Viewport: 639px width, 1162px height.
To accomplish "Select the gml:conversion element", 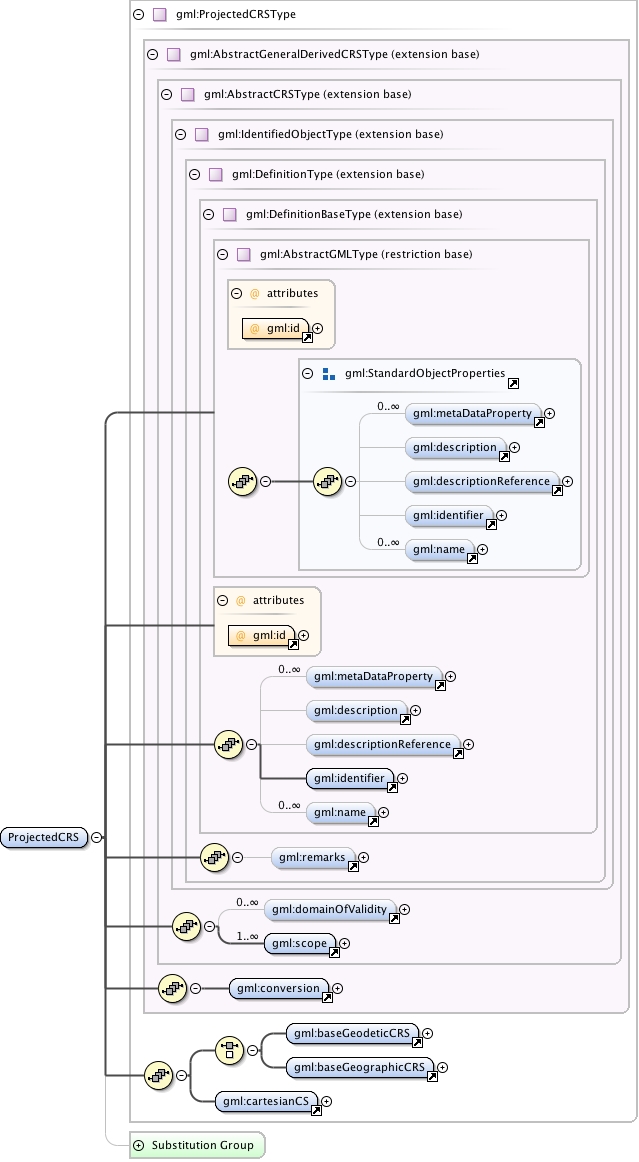I will pyautogui.click(x=279, y=988).
